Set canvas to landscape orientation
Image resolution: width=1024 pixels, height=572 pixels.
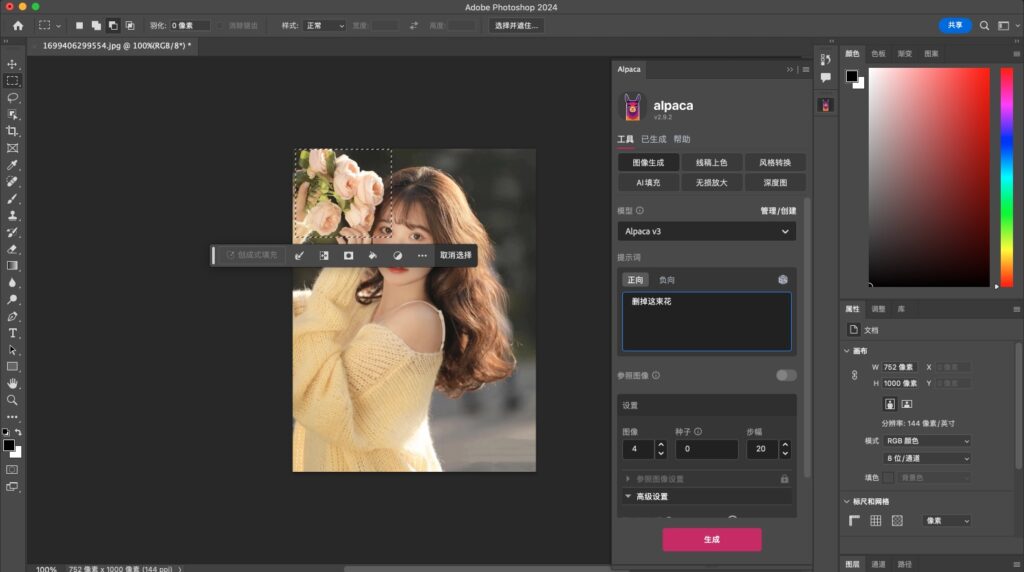[x=906, y=404]
